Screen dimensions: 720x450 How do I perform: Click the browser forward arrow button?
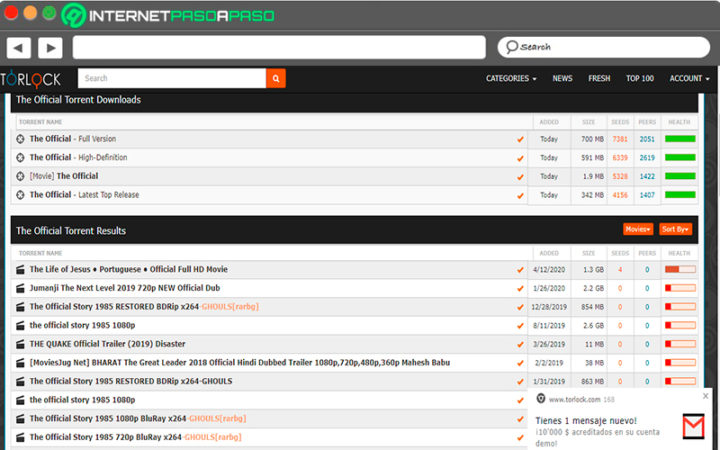[50, 47]
